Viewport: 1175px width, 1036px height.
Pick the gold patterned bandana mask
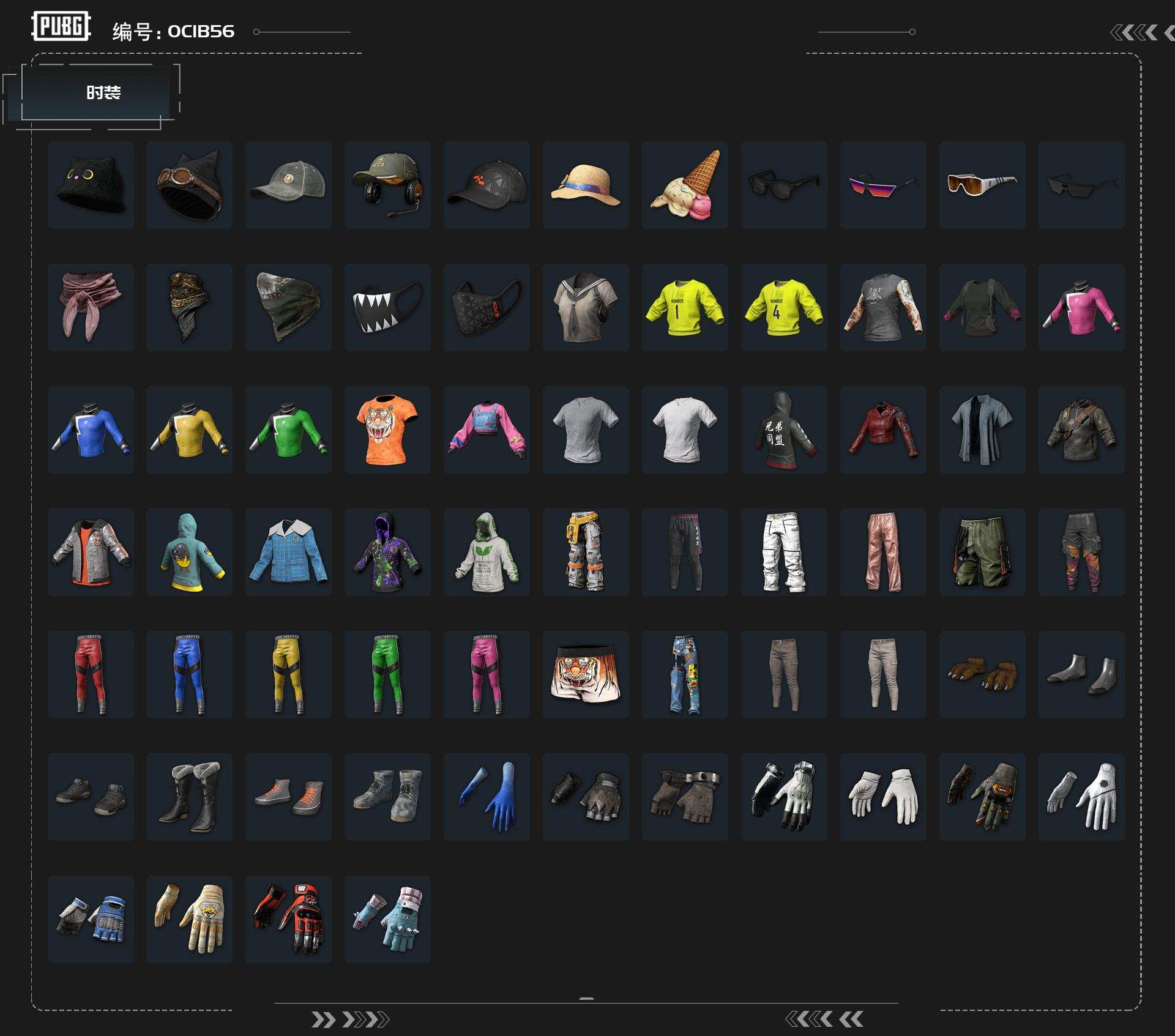(189, 307)
